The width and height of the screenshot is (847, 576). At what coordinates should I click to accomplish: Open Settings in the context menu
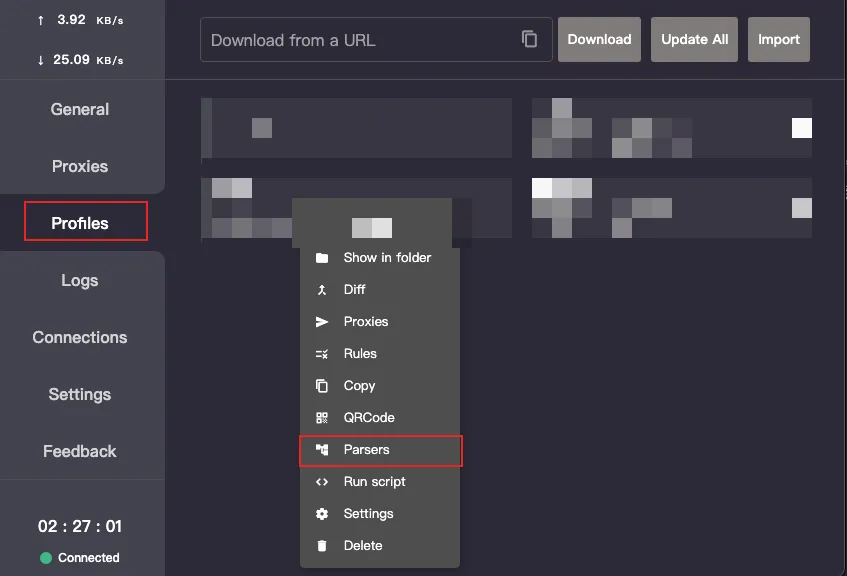pos(380,513)
